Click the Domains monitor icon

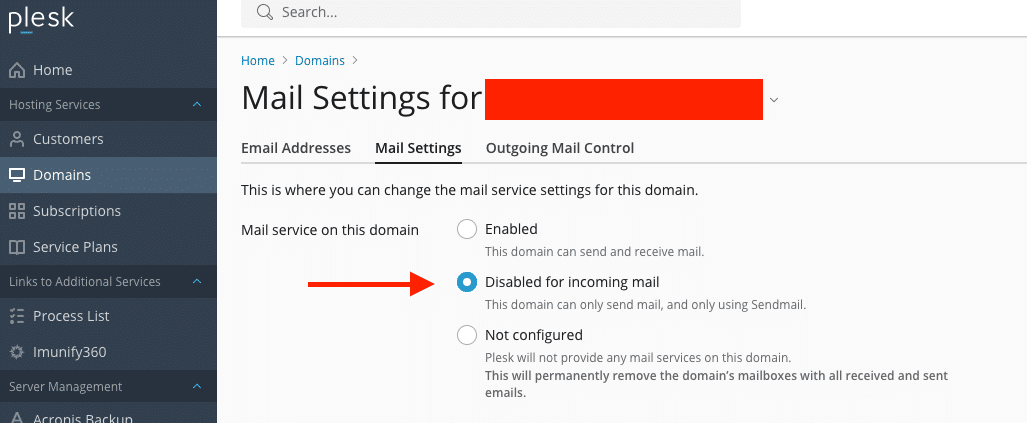(16, 175)
